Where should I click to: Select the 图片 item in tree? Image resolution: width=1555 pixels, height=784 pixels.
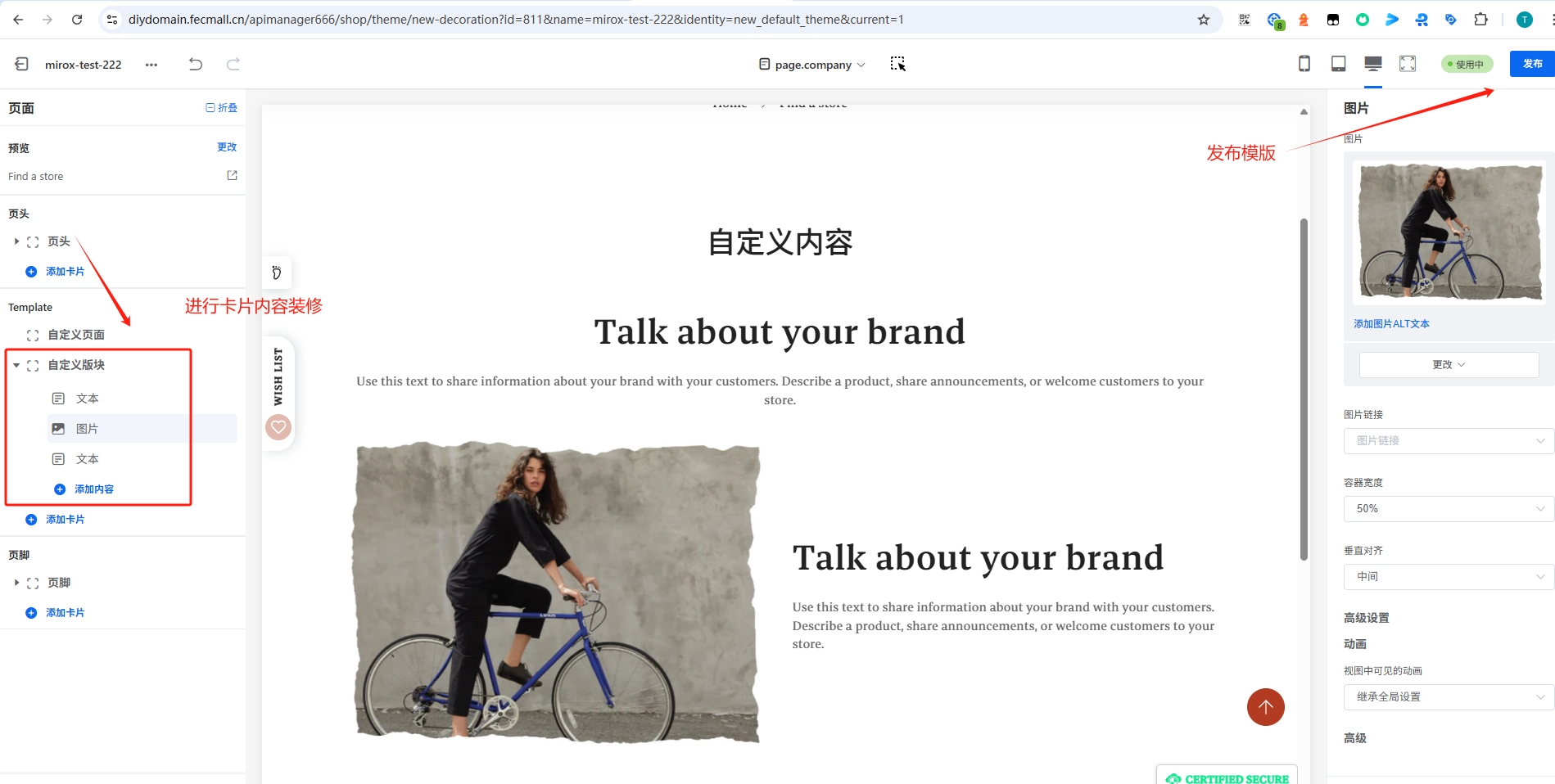pyautogui.click(x=88, y=429)
